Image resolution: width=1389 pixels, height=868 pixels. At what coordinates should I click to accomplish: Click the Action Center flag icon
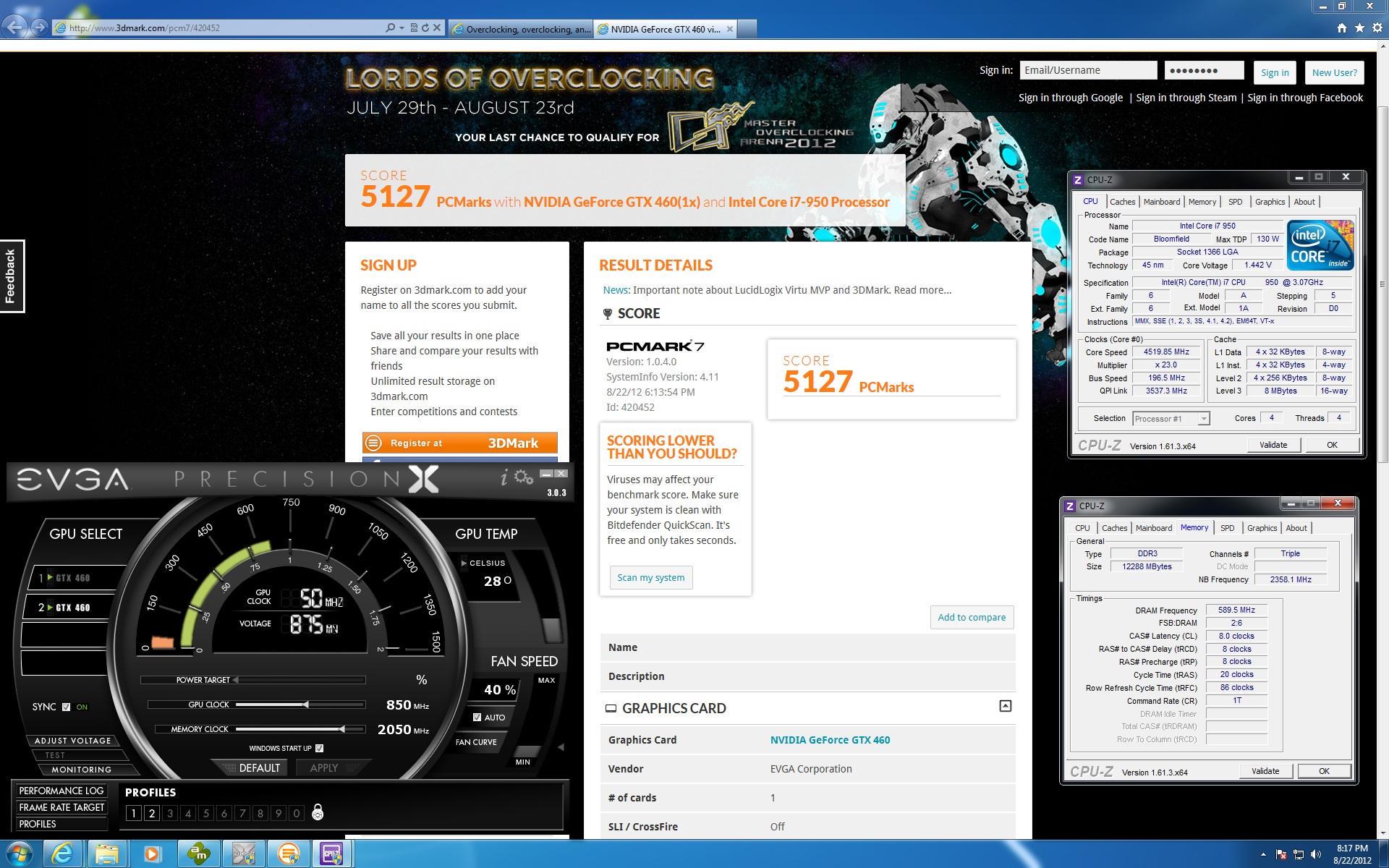click(1281, 854)
